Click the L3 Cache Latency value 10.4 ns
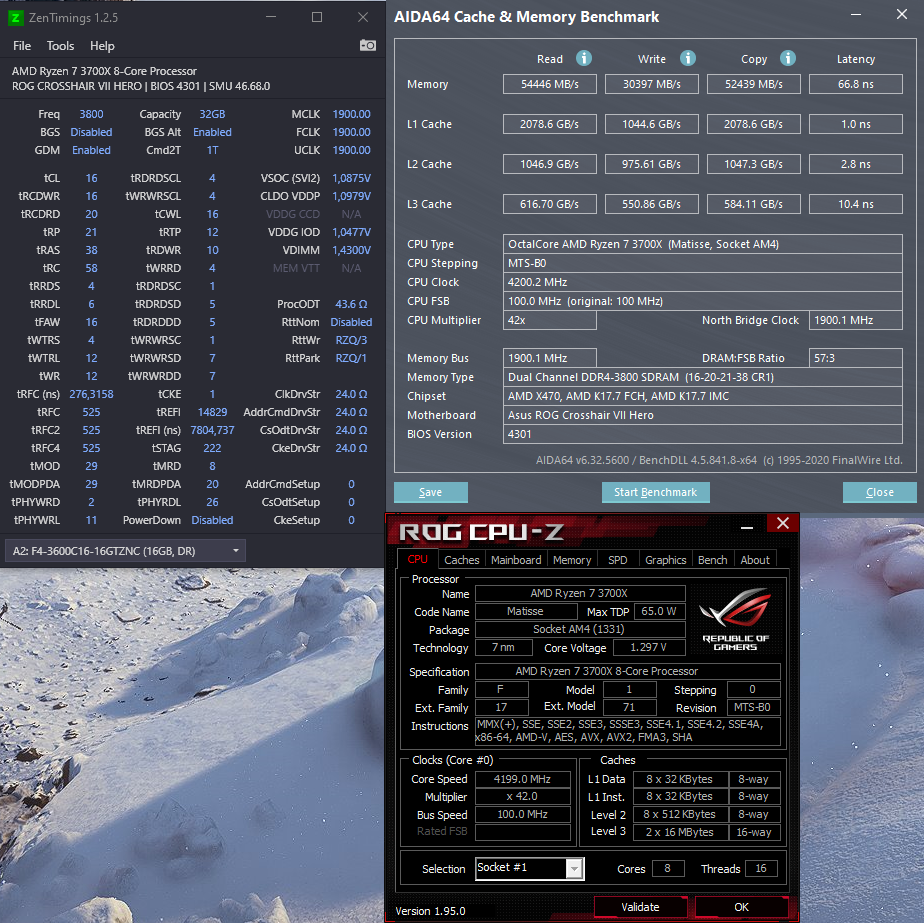 coord(856,204)
